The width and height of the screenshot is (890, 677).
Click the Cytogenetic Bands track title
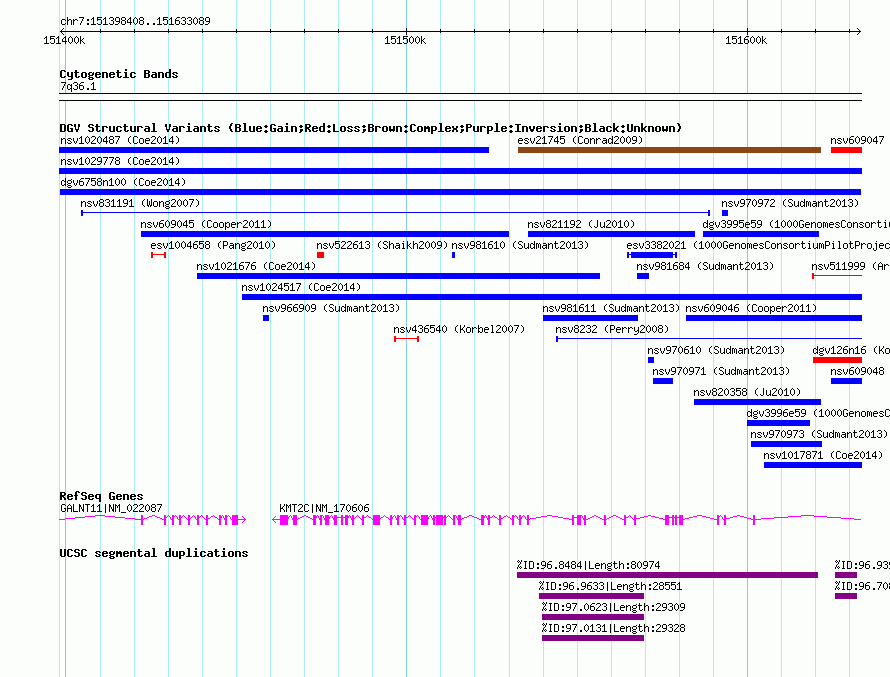coord(119,74)
